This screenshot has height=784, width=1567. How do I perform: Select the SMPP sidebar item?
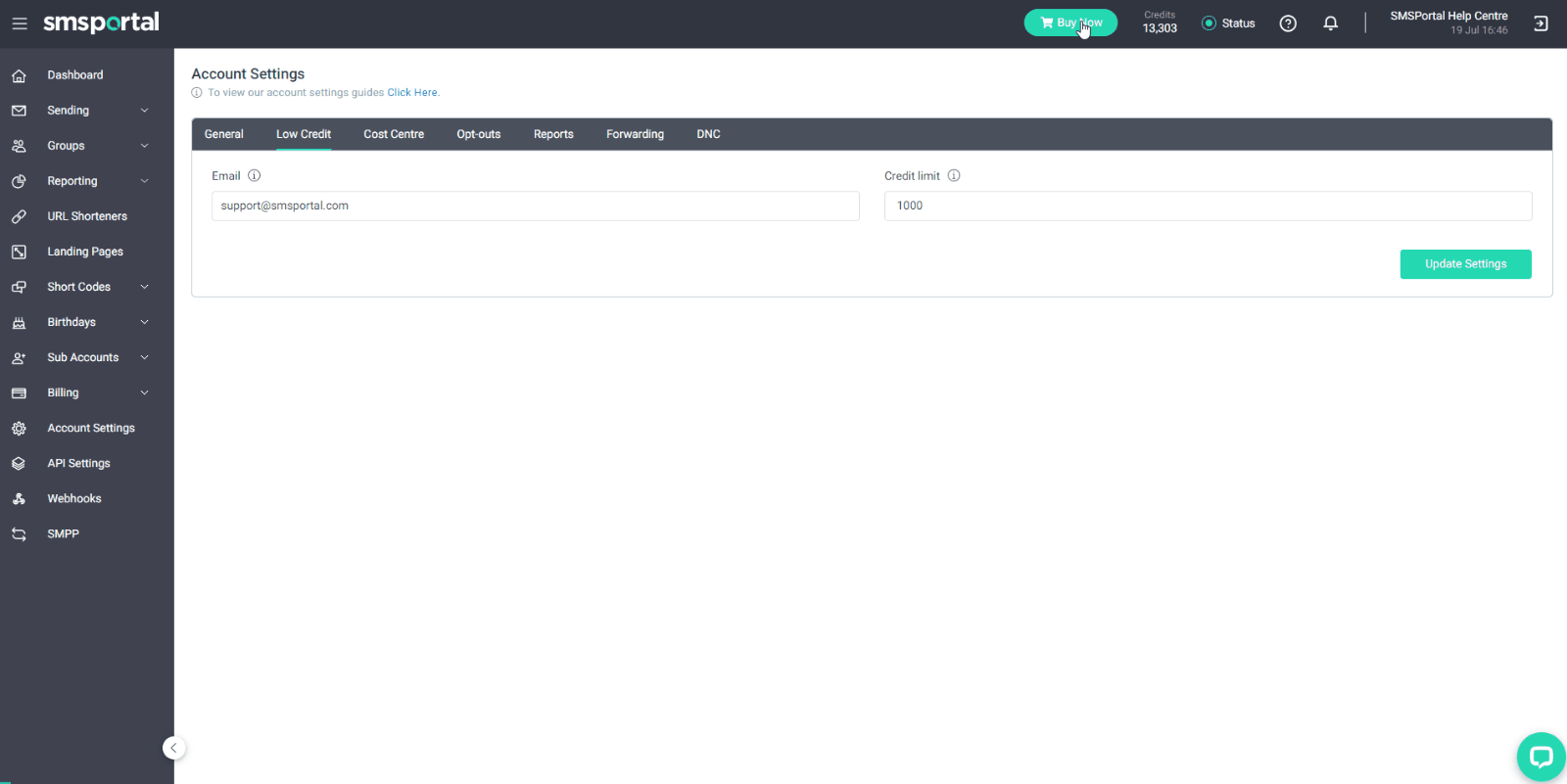point(63,533)
